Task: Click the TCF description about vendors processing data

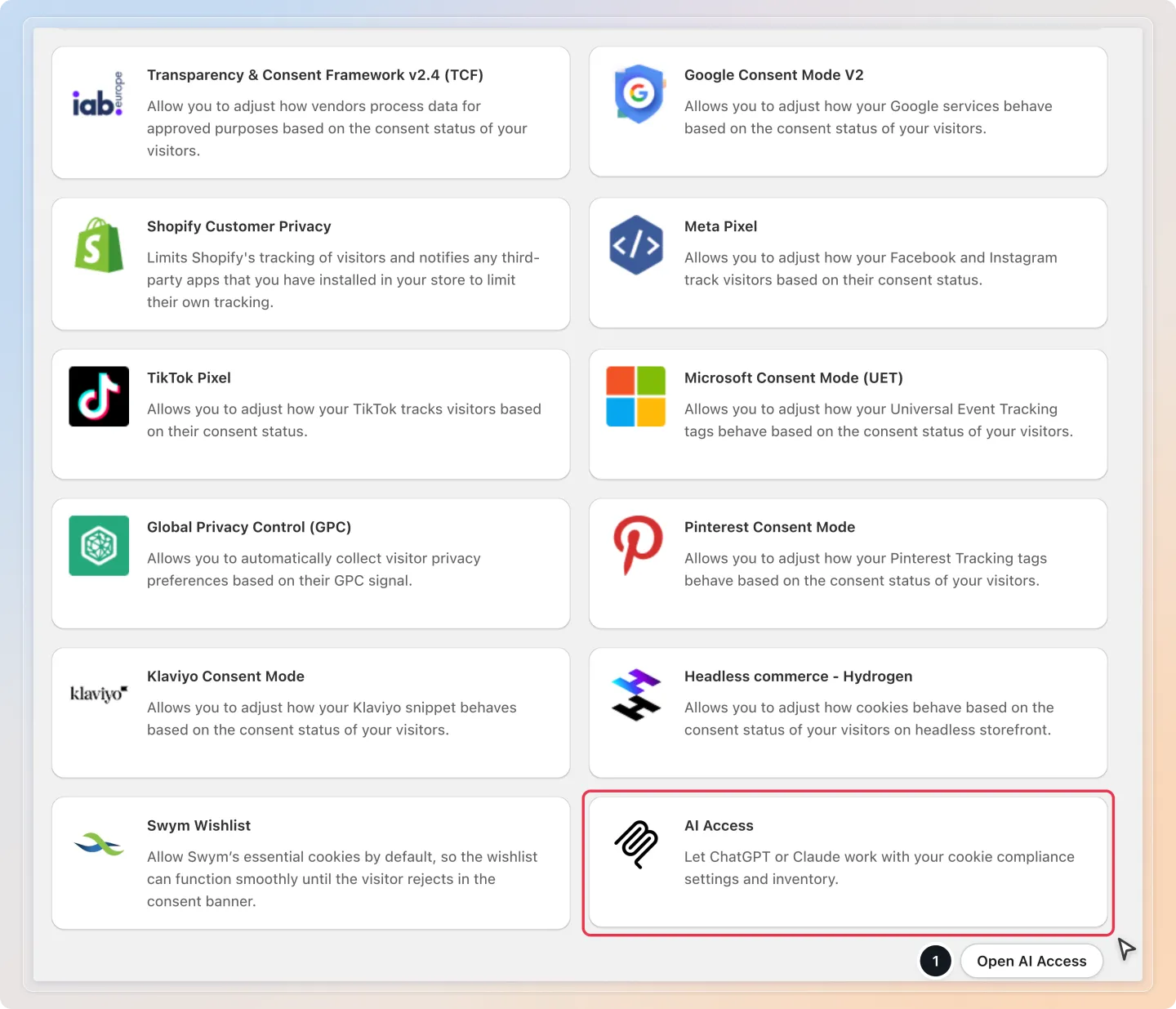Action: pyautogui.click(x=337, y=128)
